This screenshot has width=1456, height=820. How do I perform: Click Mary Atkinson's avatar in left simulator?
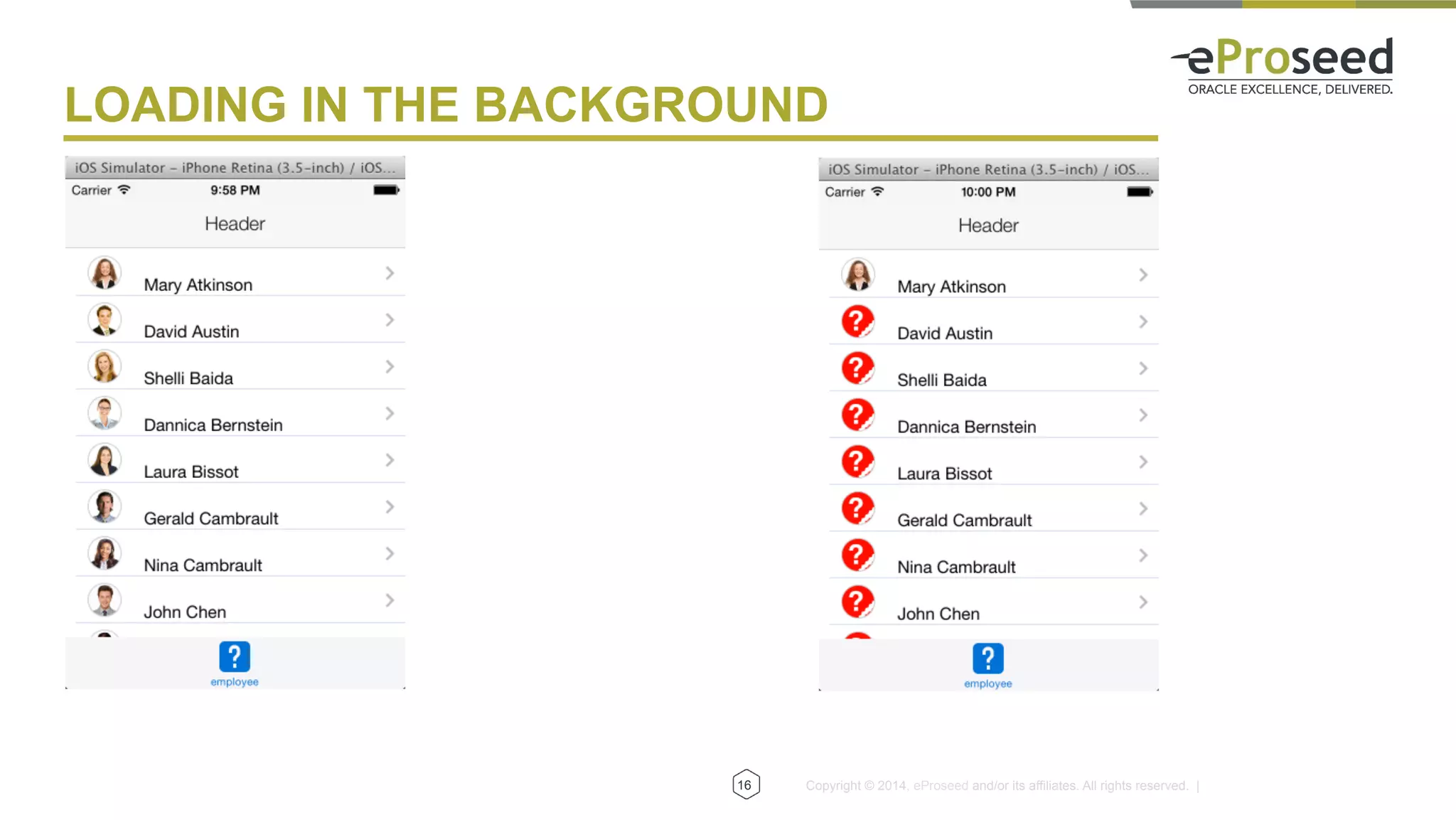105,273
